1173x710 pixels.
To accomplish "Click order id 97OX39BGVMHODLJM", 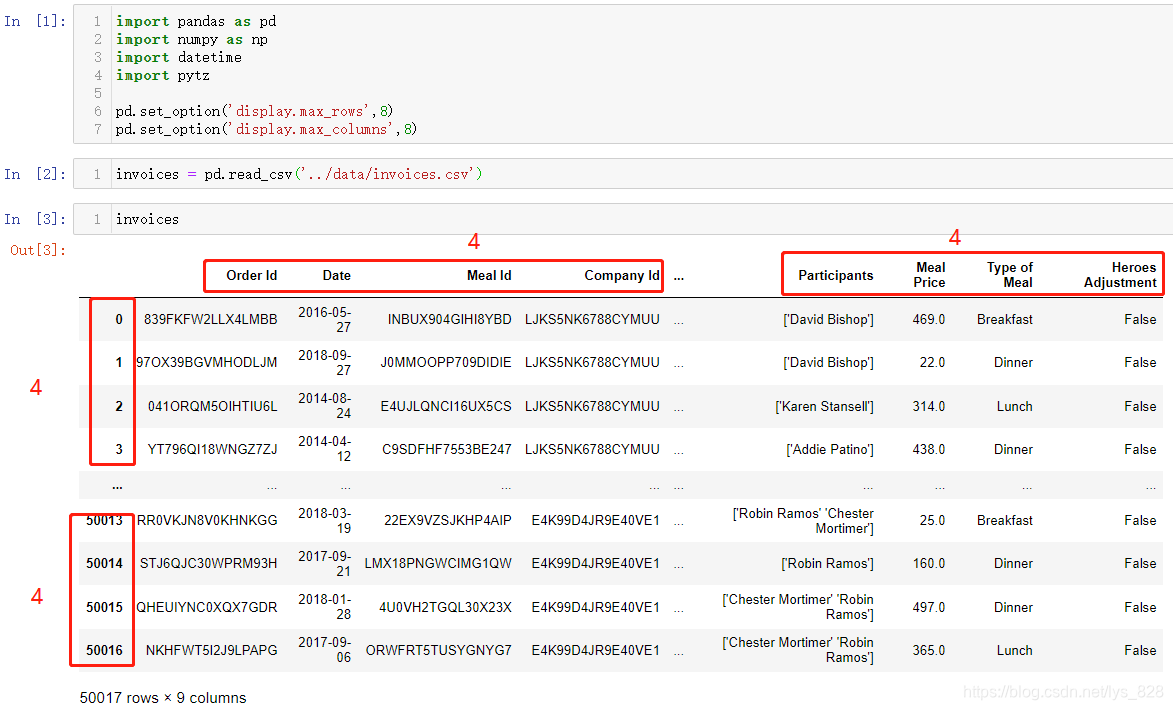I will click(206, 362).
